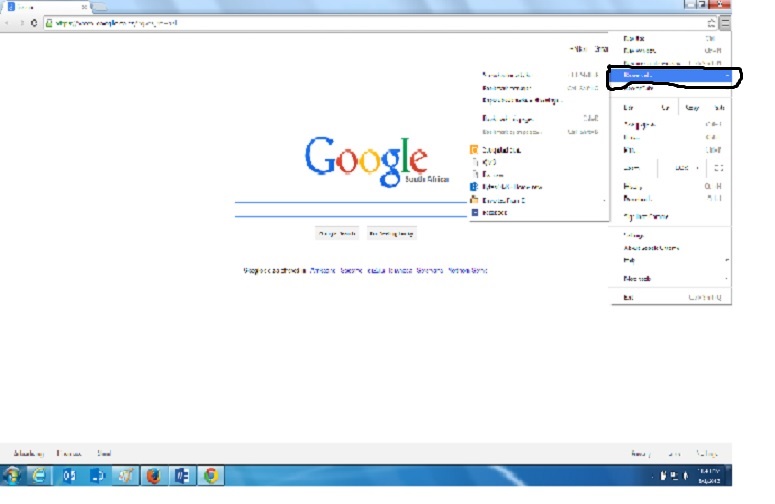Open the Advertising footer link

[28, 453]
